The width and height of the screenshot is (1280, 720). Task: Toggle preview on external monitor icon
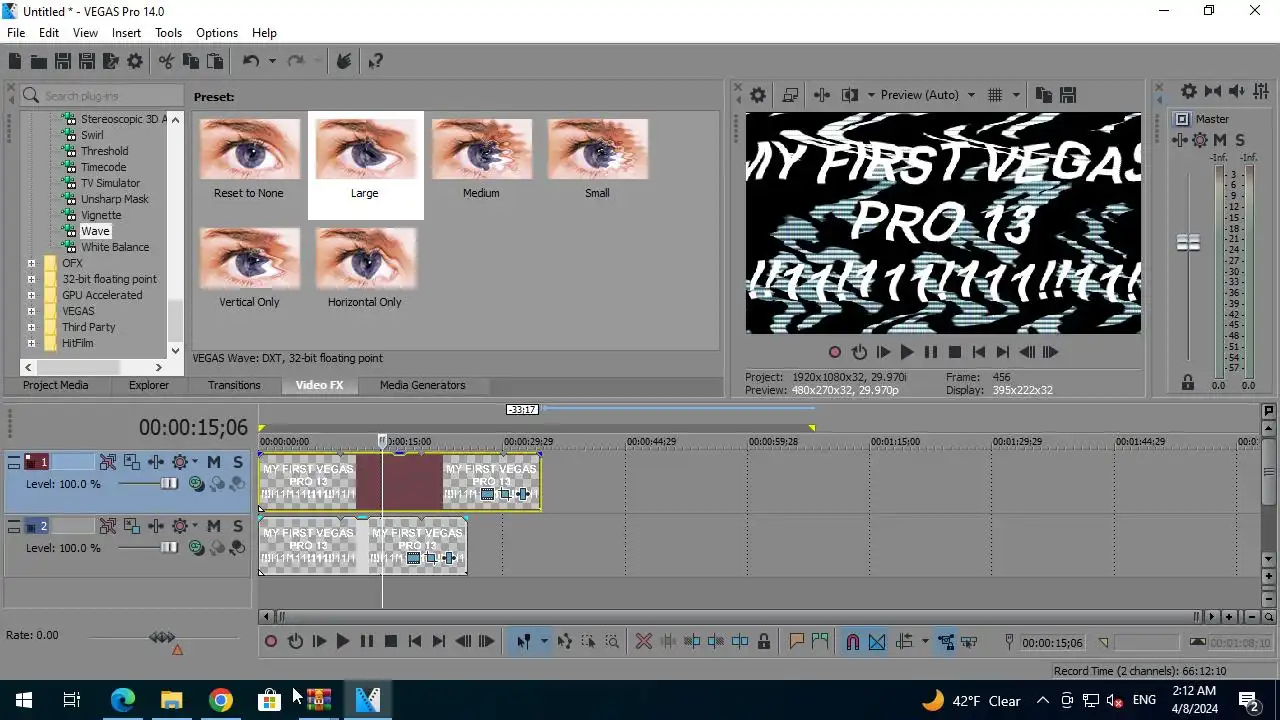click(790, 95)
